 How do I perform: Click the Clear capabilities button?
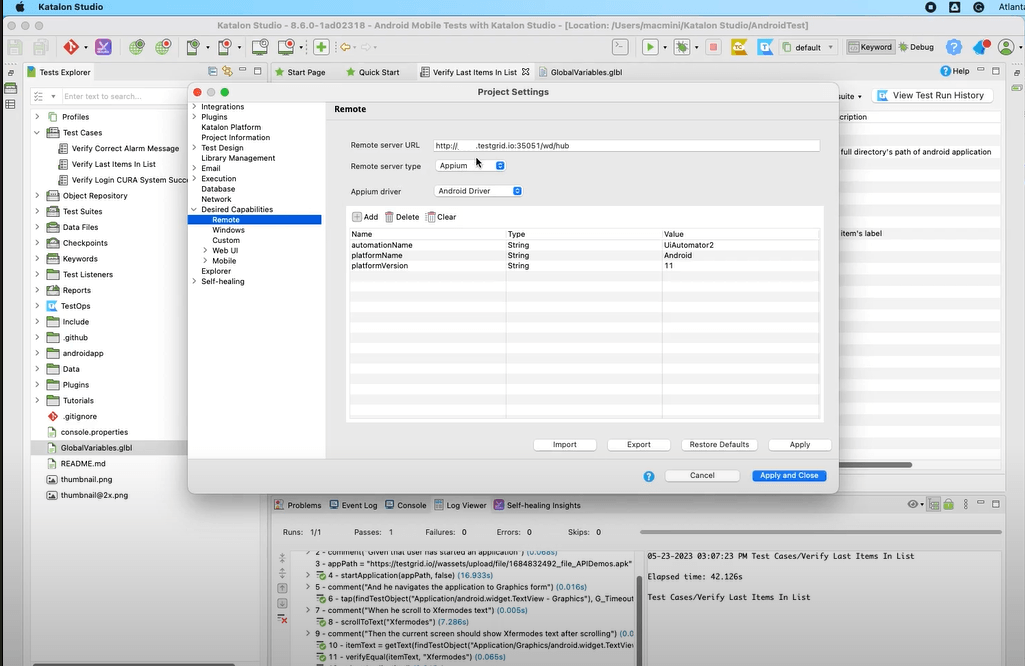point(441,217)
